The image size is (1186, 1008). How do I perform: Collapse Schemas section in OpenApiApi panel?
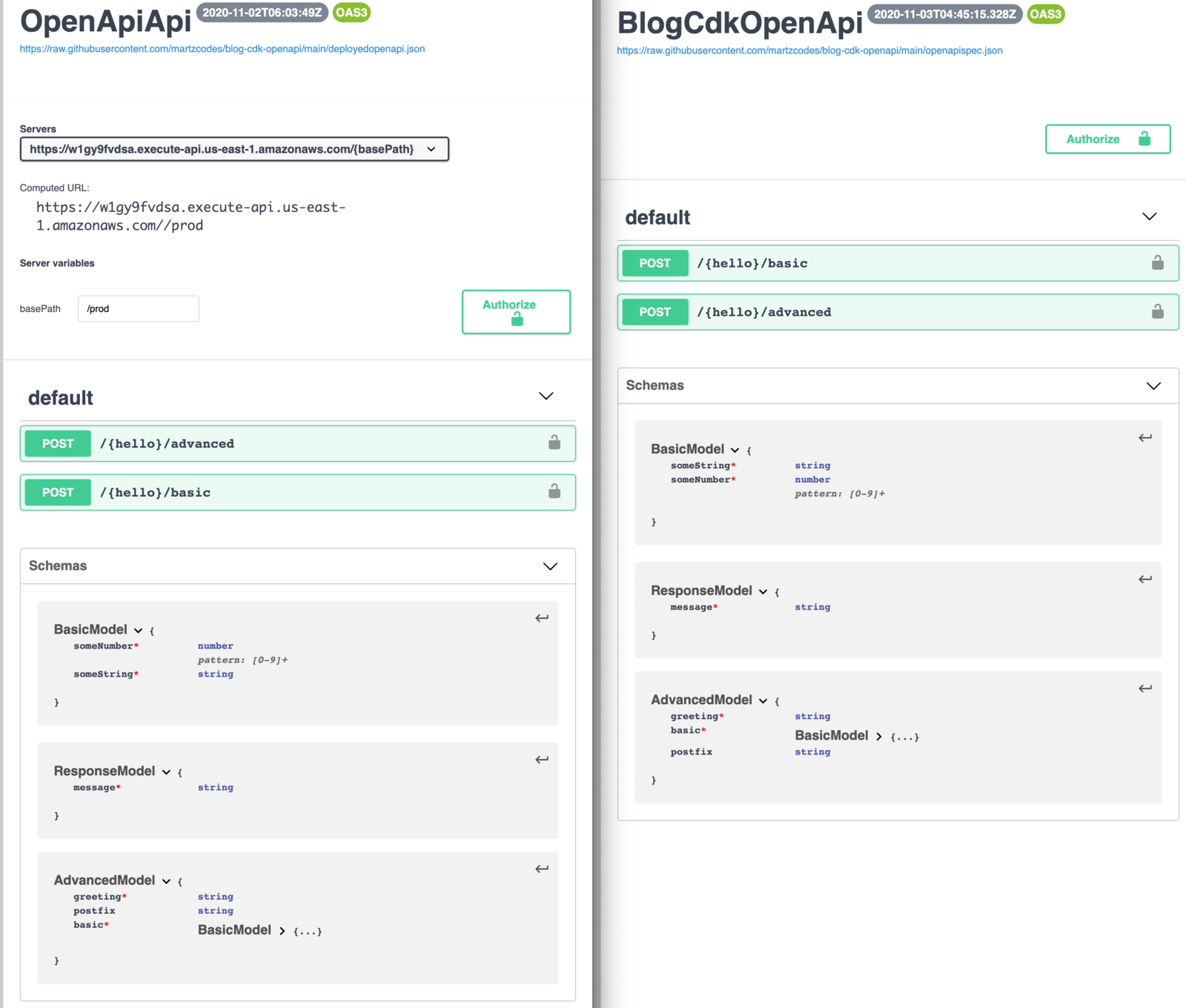[x=550, y=566]
